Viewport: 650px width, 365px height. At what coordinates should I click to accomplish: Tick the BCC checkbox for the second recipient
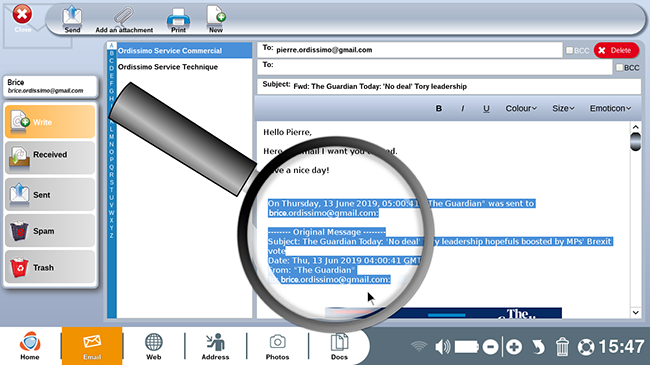click(619, 68)
